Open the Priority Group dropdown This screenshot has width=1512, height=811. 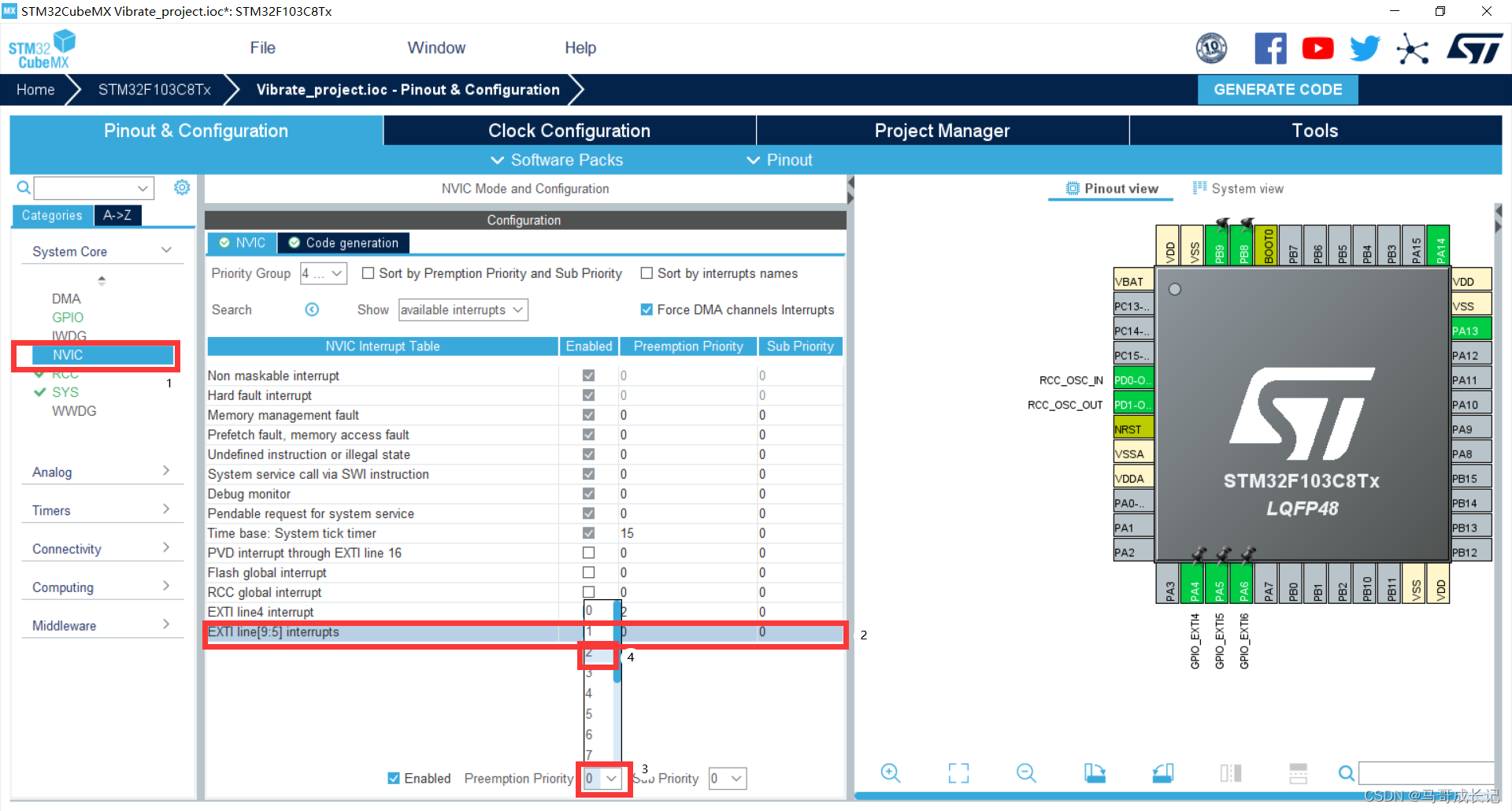coord(324,273)
